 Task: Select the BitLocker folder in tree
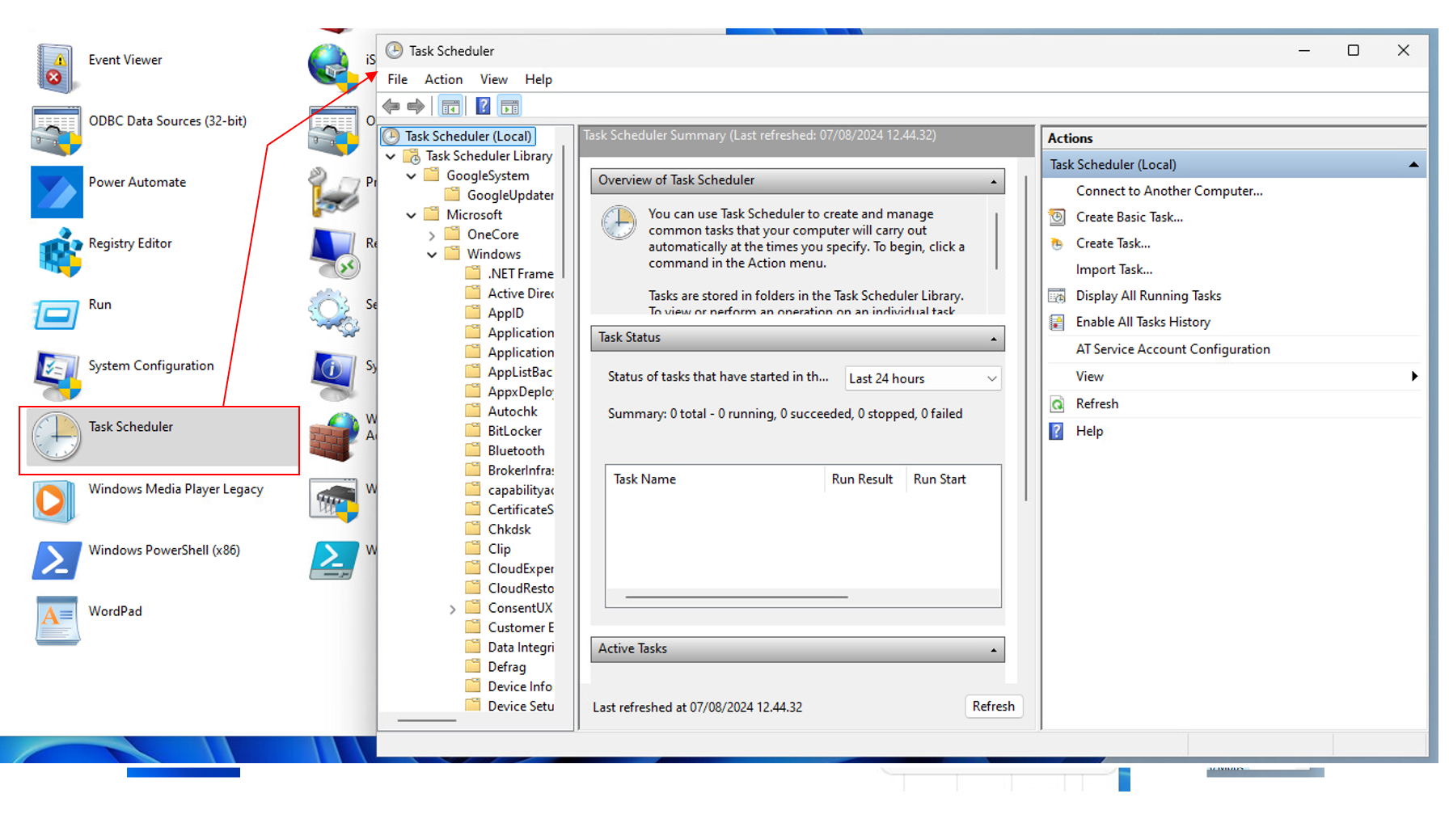[514, 431]
